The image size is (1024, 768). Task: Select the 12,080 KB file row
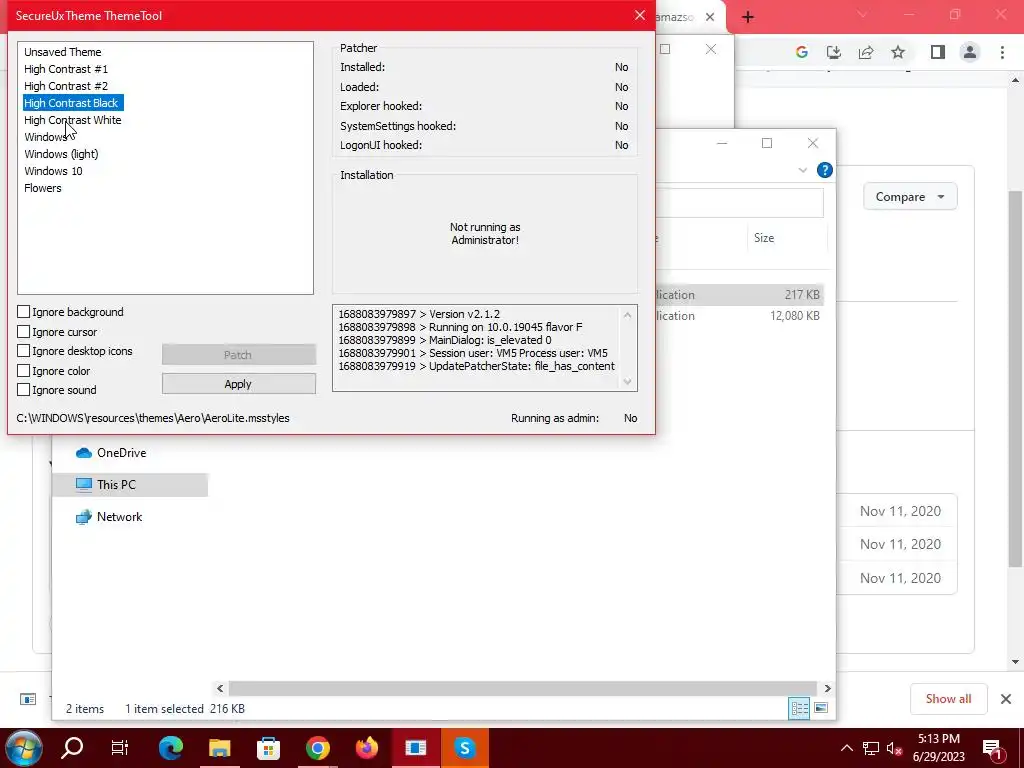738,315
